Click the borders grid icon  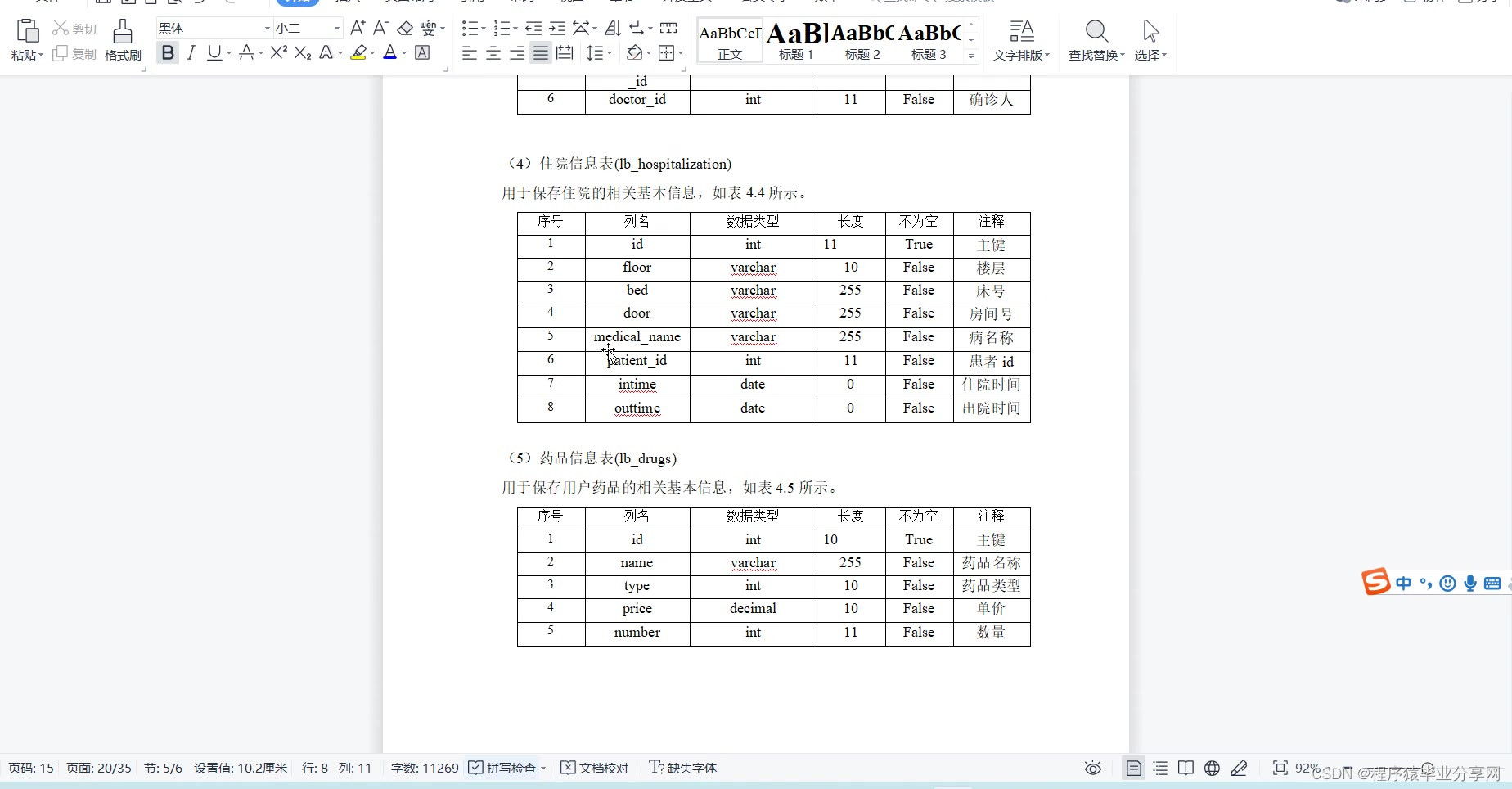tap(666, 53)
